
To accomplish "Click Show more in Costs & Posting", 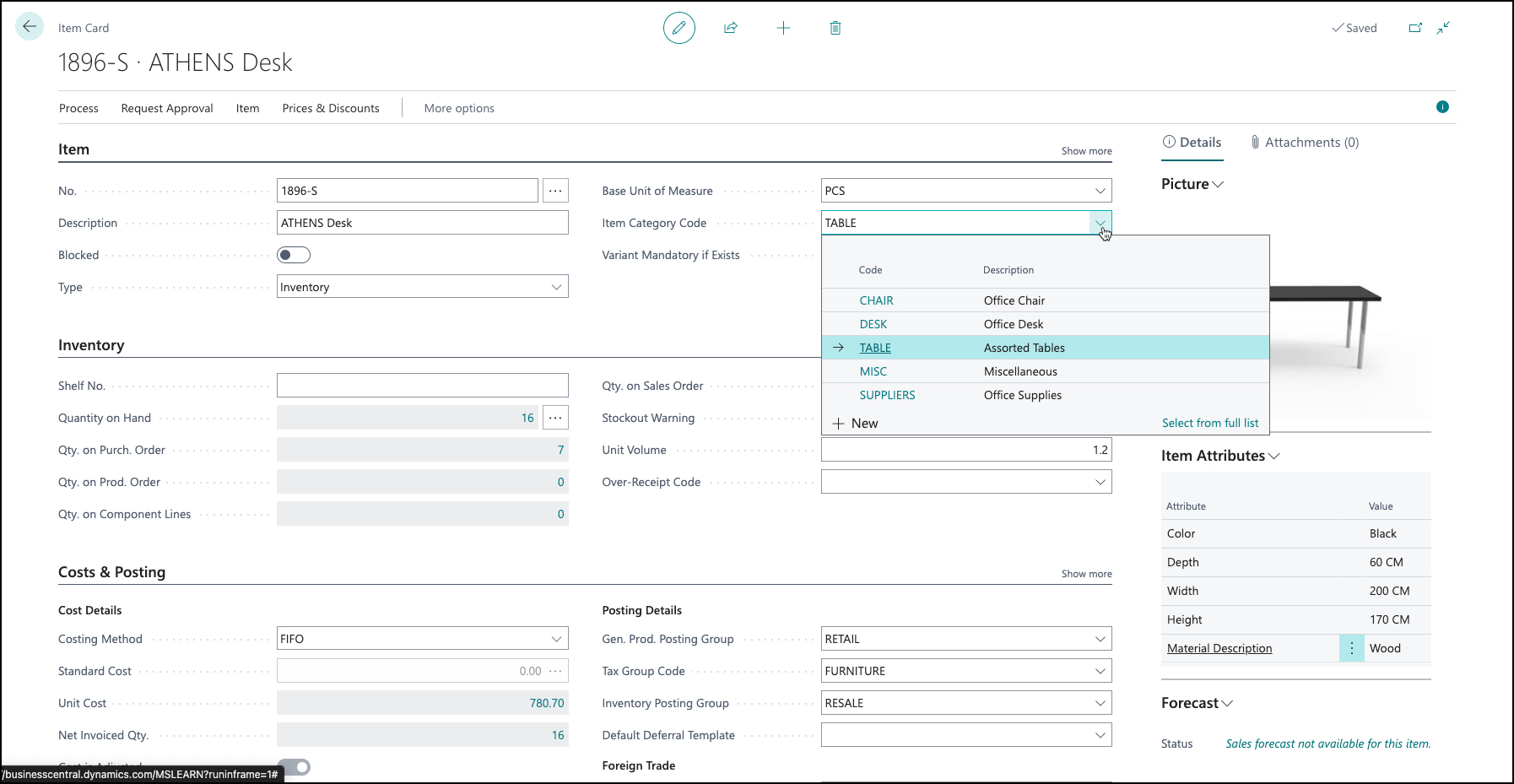I will [x=1086, y=574].
